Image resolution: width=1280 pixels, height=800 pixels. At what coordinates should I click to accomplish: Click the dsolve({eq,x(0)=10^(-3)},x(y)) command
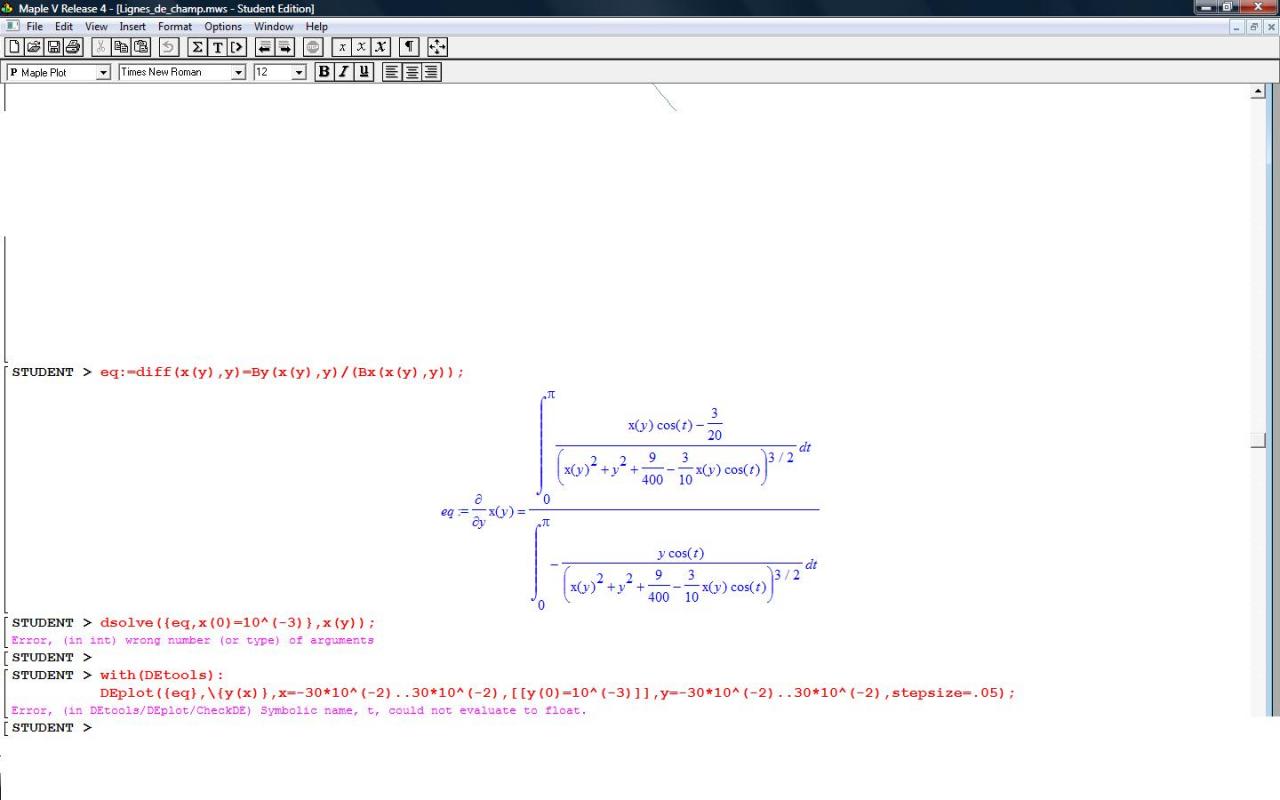point(238,623)
